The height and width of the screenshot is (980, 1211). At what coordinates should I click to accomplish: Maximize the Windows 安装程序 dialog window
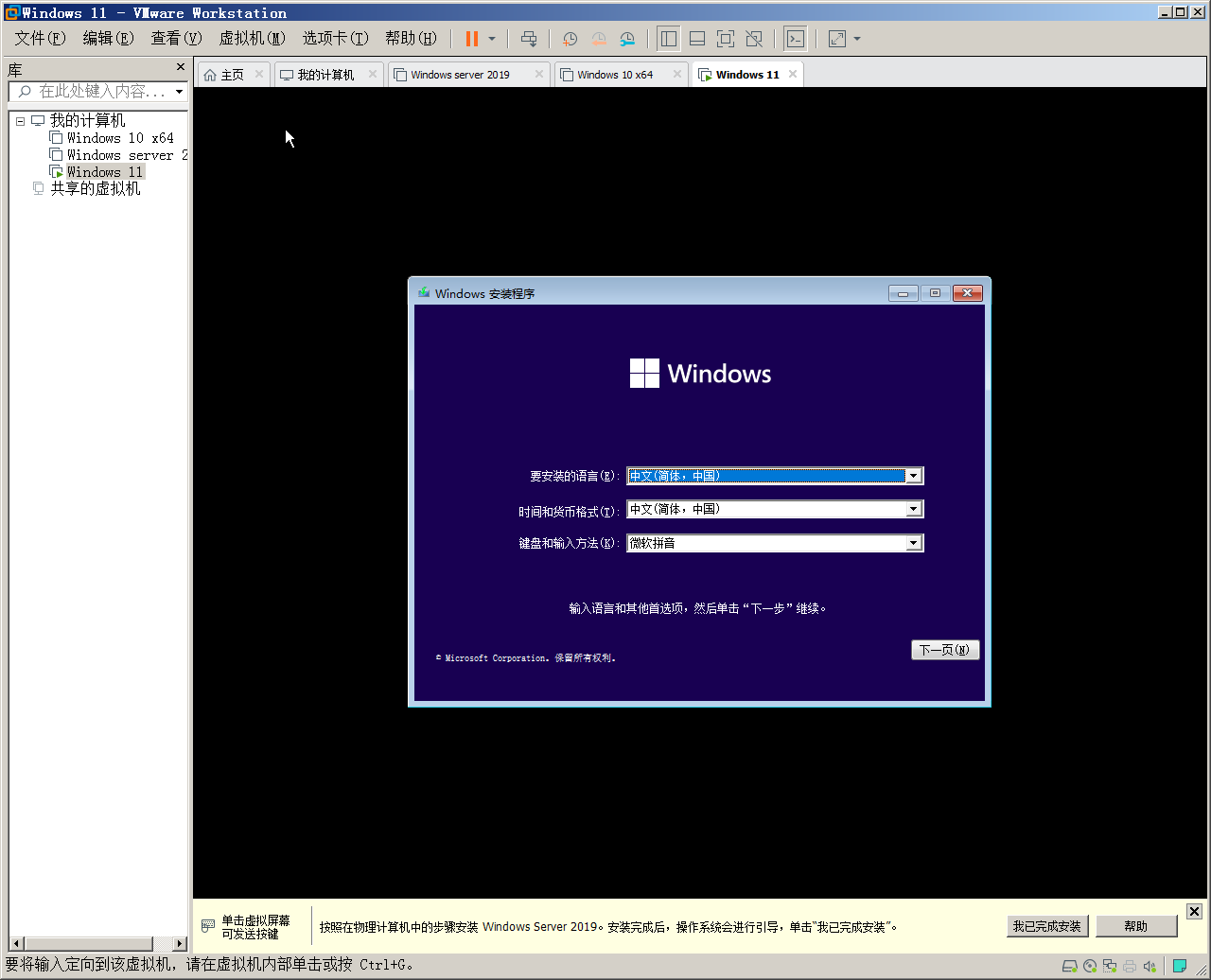click(x=935, y=293)
